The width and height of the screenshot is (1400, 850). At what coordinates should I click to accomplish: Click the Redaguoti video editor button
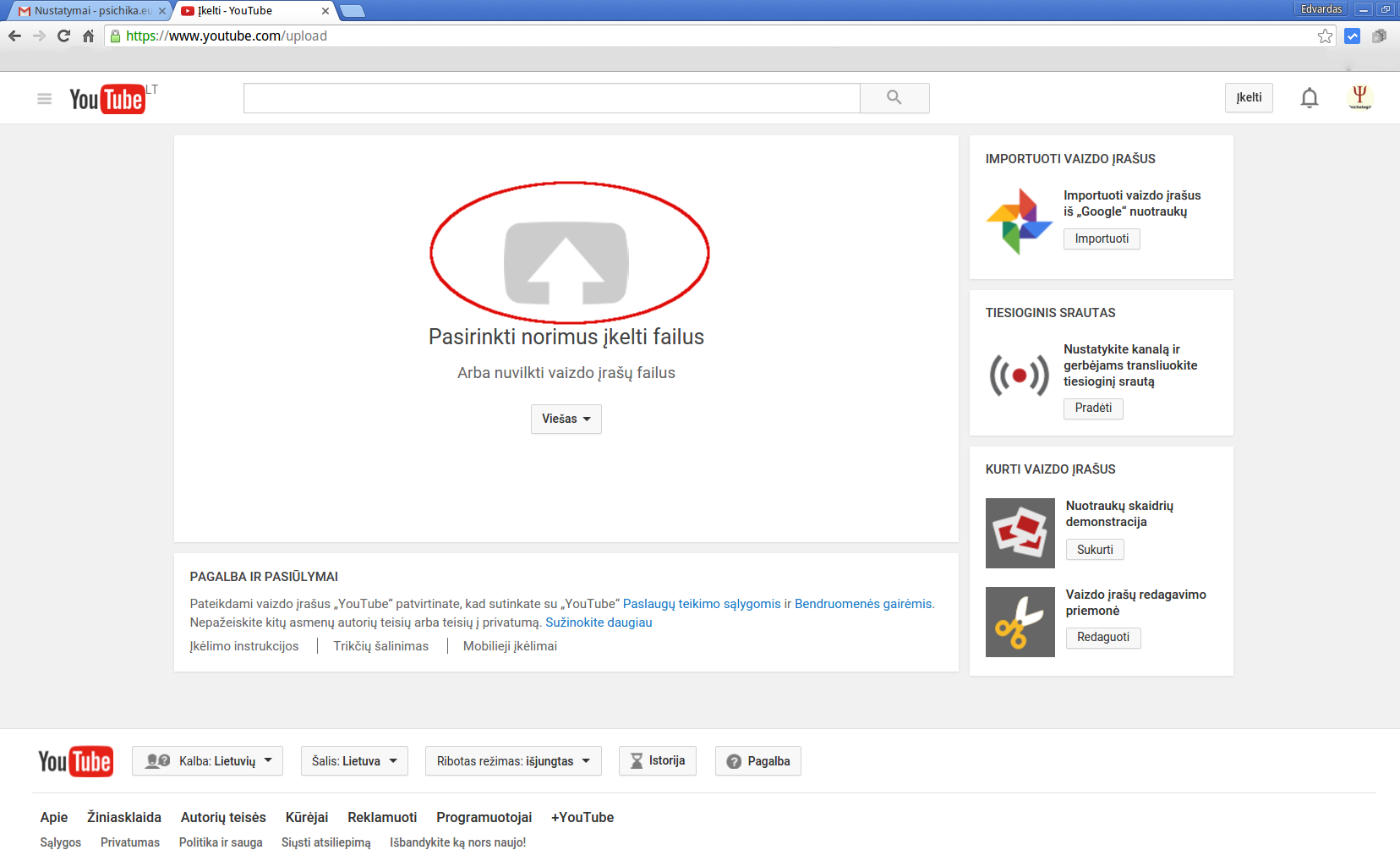[1103, 637]
